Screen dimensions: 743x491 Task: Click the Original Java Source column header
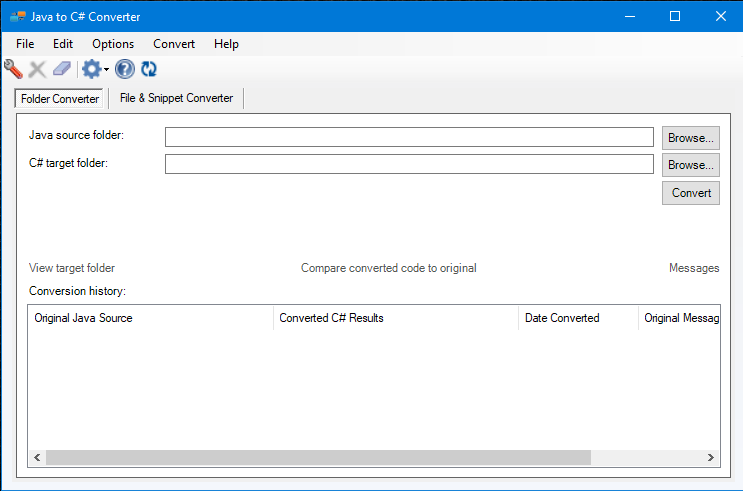coord(151,318)
